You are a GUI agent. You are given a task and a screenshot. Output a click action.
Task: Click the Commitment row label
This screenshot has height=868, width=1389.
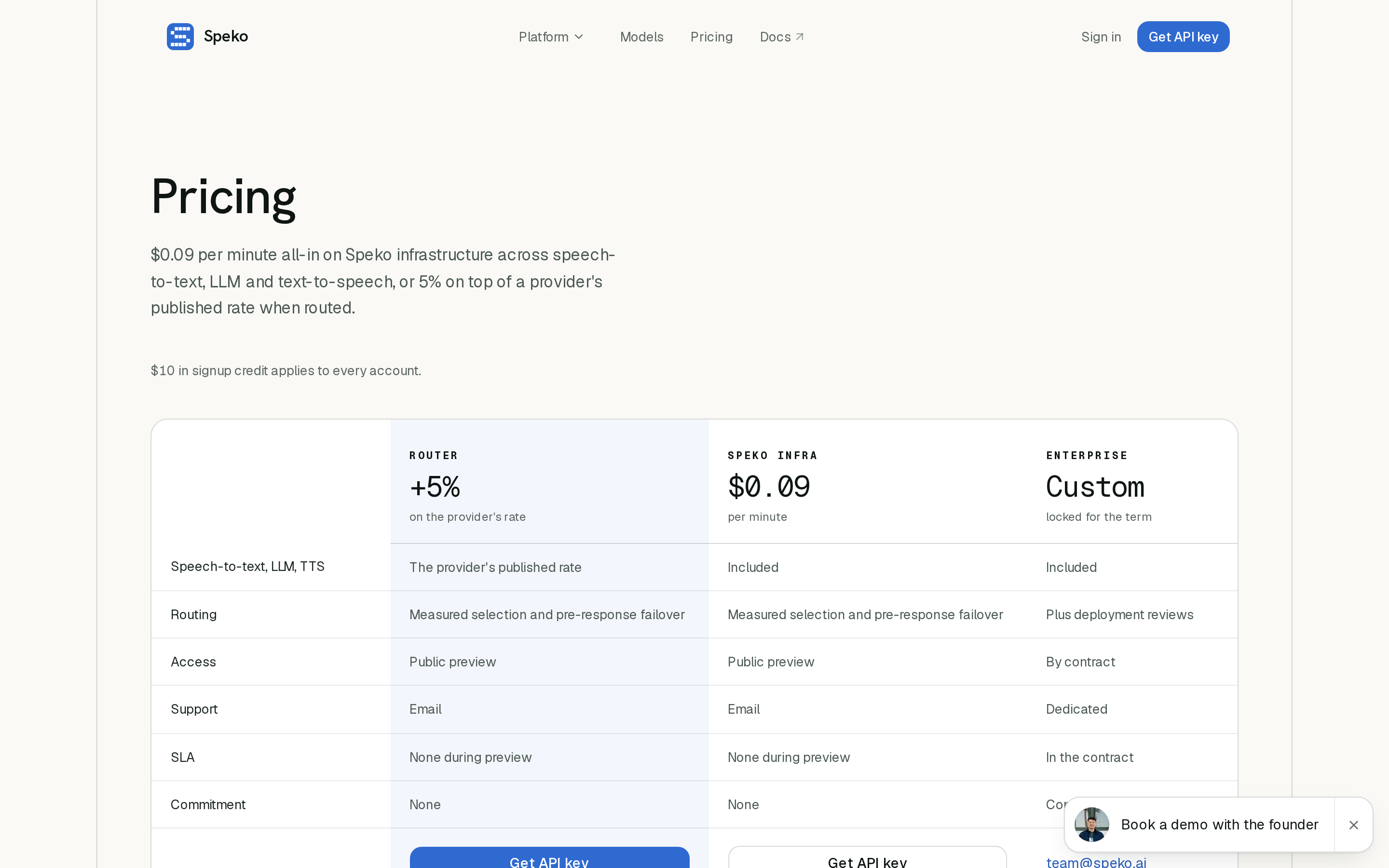(208, 804)
